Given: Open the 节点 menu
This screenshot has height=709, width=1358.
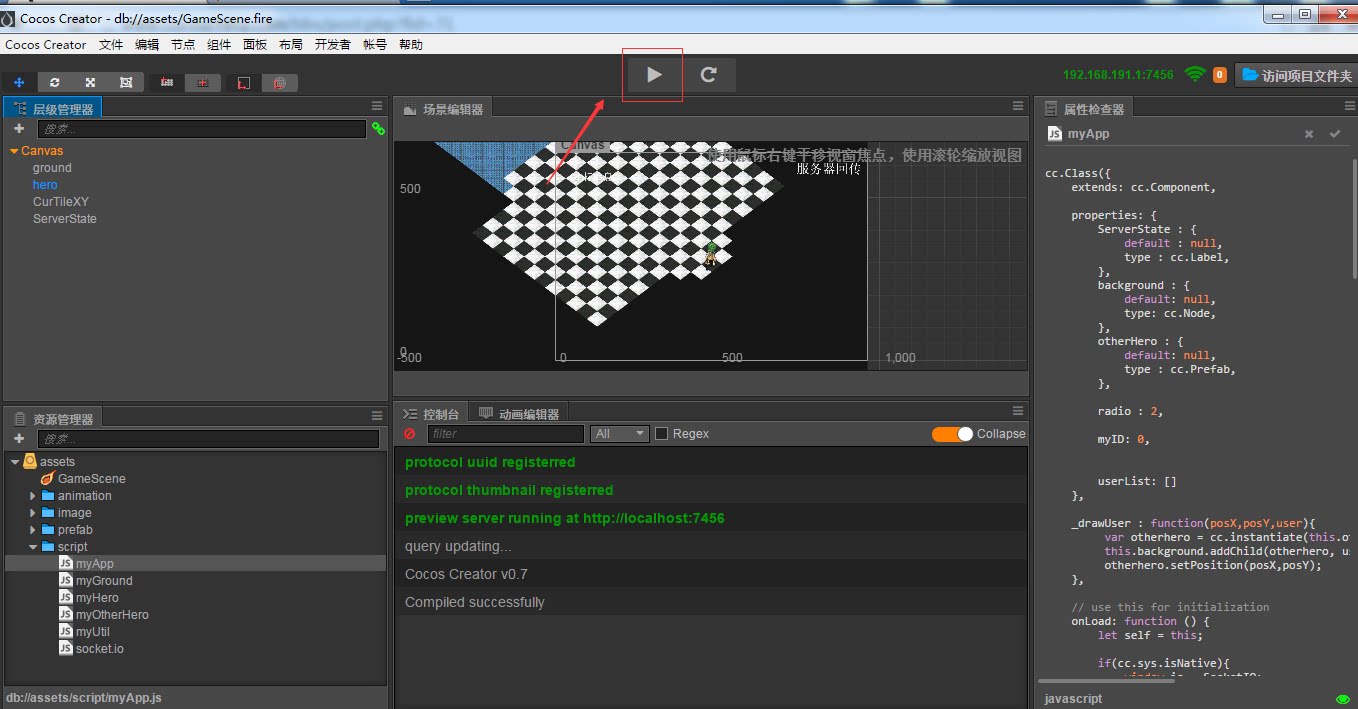Looking at the screenshot, I should (183, 45).
